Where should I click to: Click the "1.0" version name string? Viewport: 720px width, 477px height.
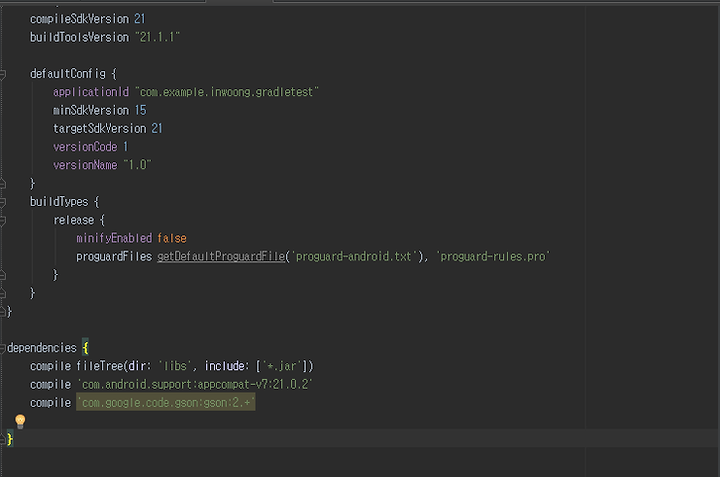pos(137,165)
